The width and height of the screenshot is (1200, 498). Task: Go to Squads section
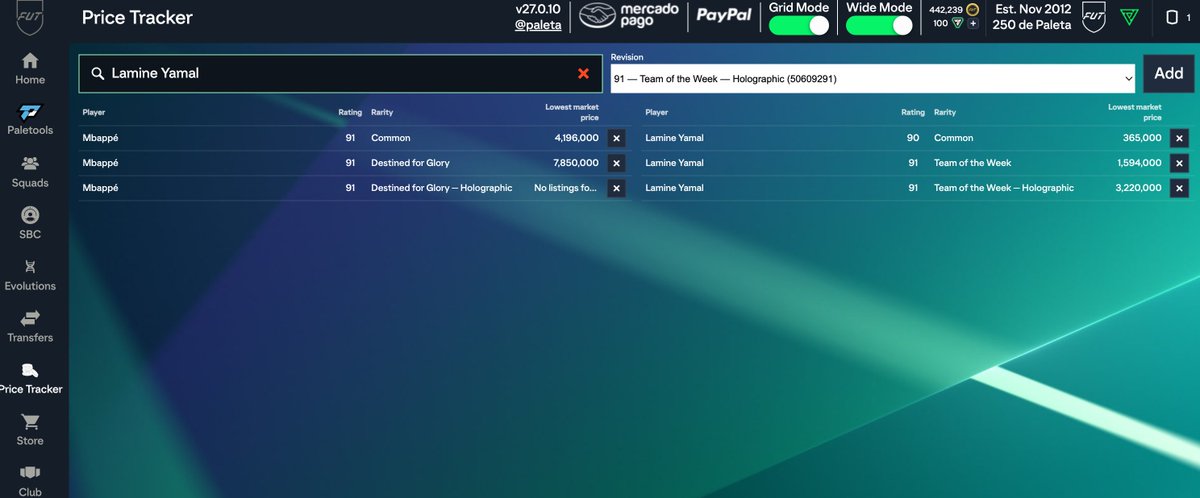(x=30, y=172)
